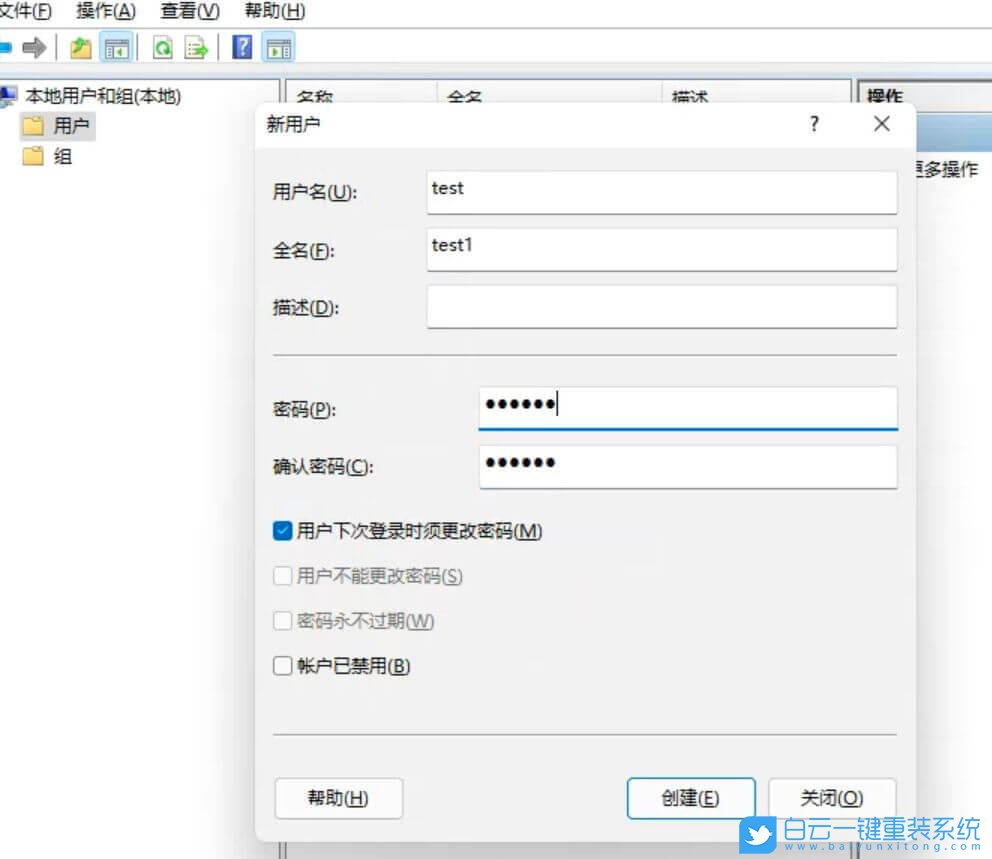The height and width of the screenshot is (859, 992).
Task: Click the 帮助 button in the dialog
Action: pyautogui.click(x=338, y=798)
